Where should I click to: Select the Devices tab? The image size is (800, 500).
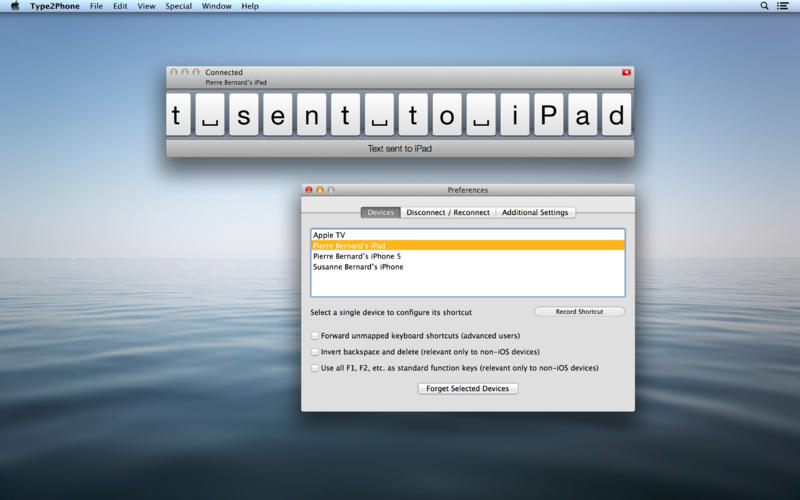click(381, 212)
